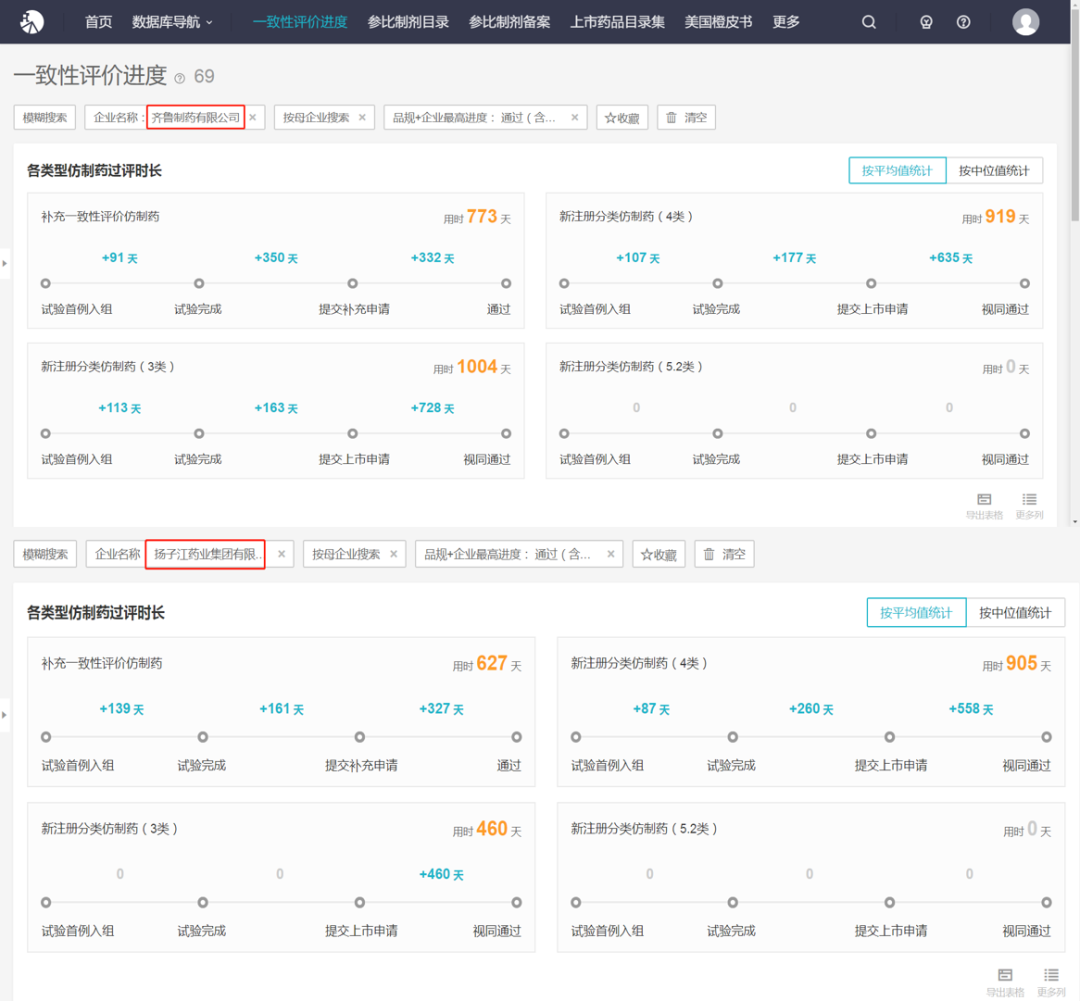Open the 更多 navigation menu

pyautogui.click(x=786, y=22)
